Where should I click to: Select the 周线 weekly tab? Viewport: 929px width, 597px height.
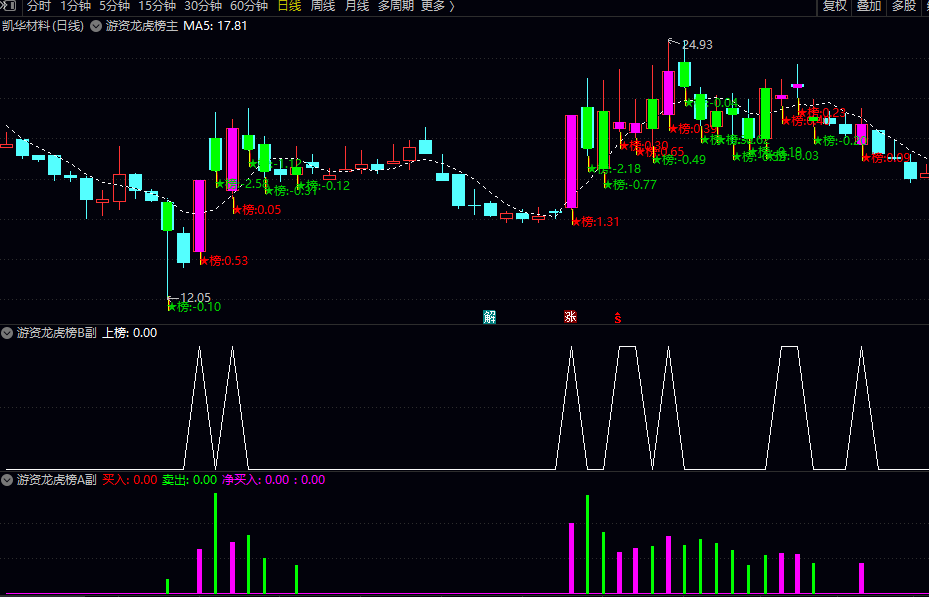click(323, 7)
